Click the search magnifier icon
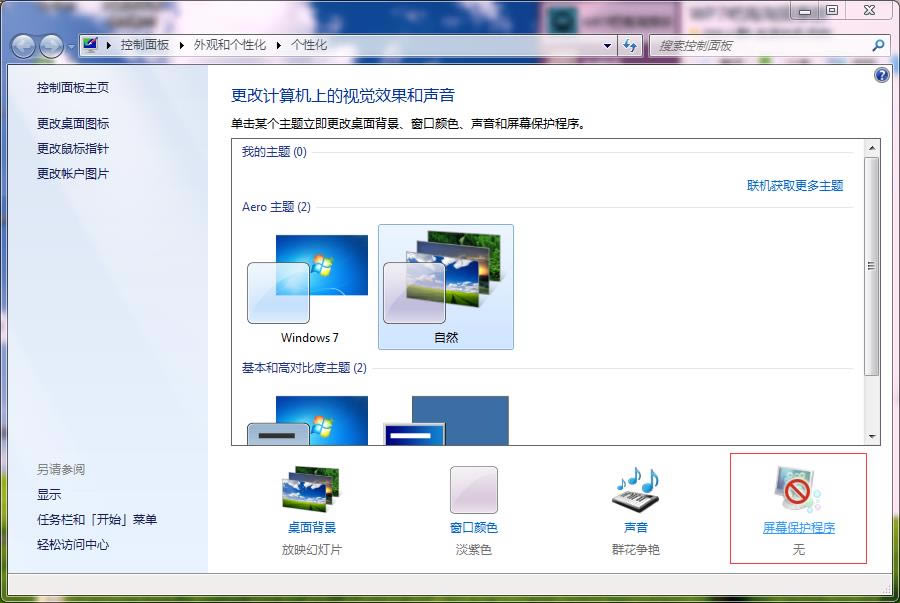 876,46
